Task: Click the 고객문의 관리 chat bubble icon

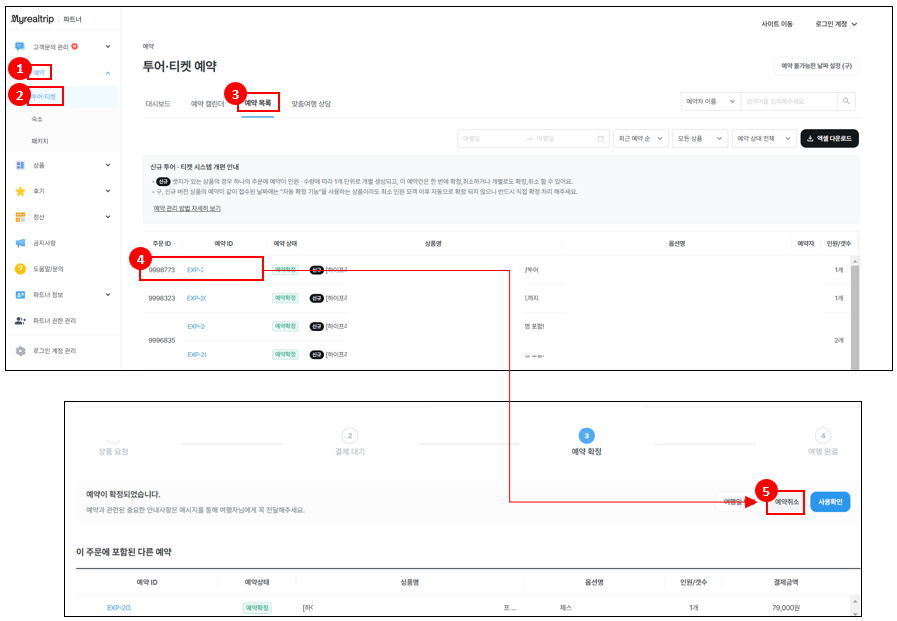Action: click(20, 46)
